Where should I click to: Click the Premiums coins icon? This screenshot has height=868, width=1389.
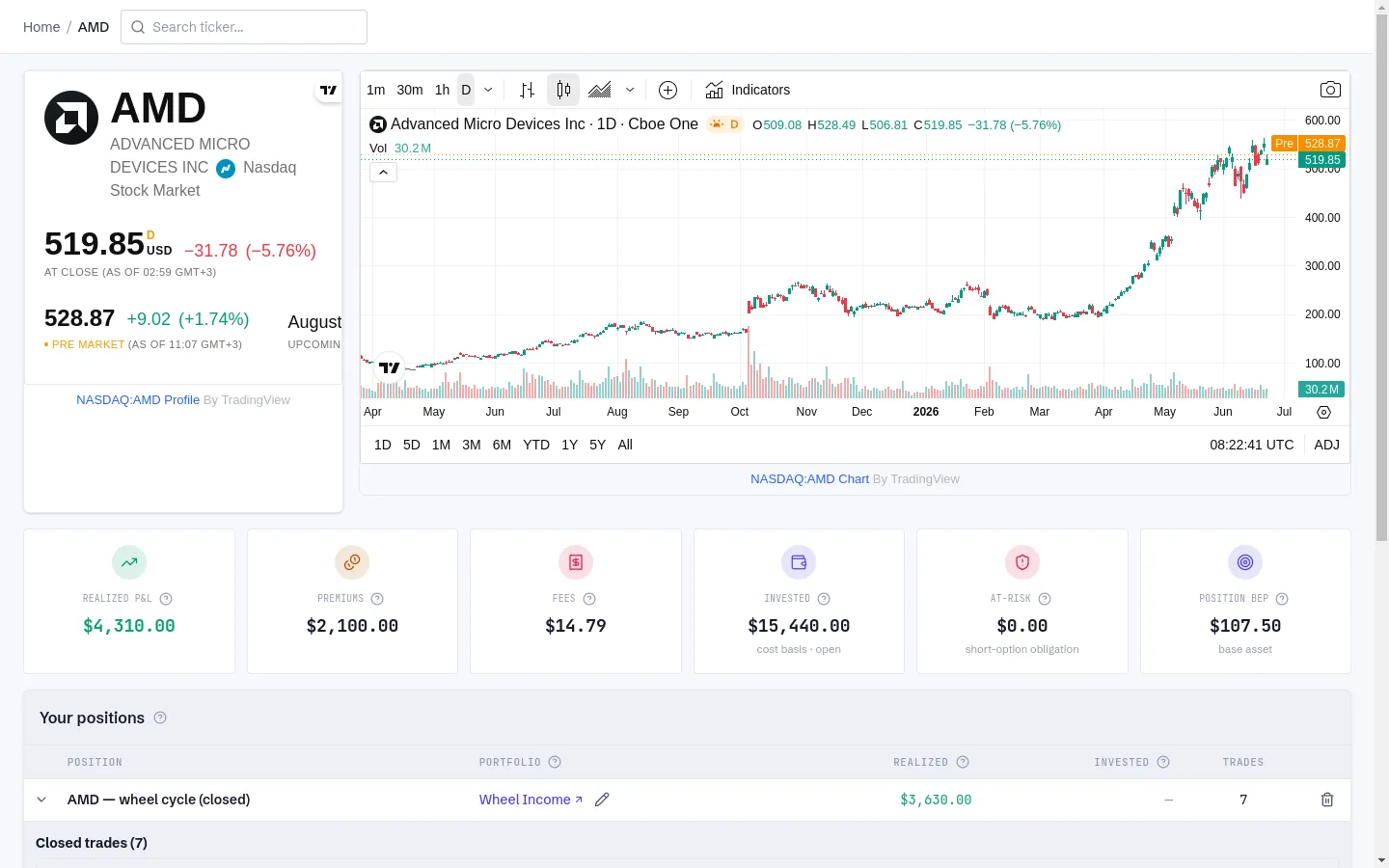pos(352,562)
